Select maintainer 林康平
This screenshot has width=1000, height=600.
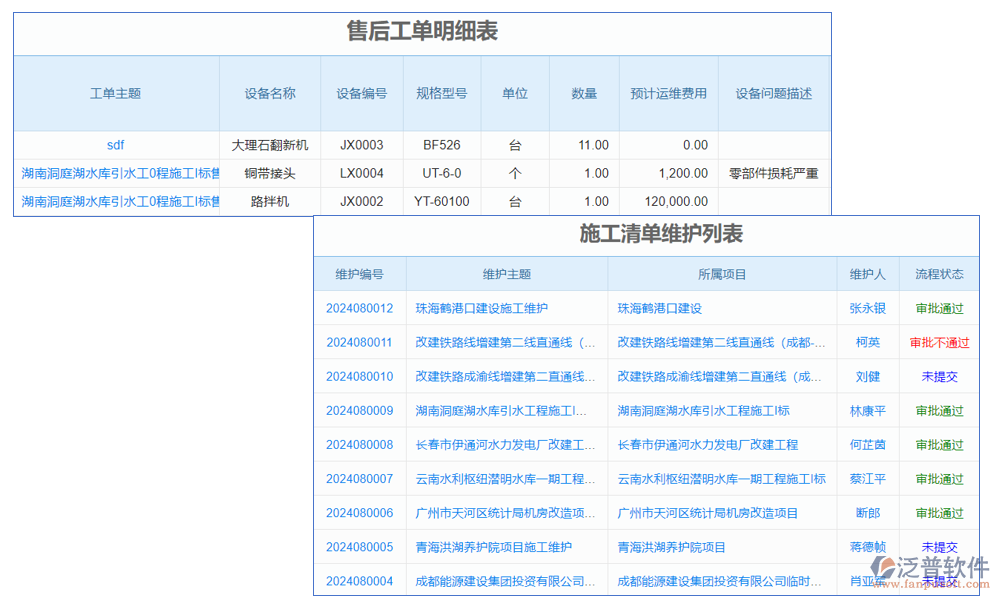click(868, 410)
